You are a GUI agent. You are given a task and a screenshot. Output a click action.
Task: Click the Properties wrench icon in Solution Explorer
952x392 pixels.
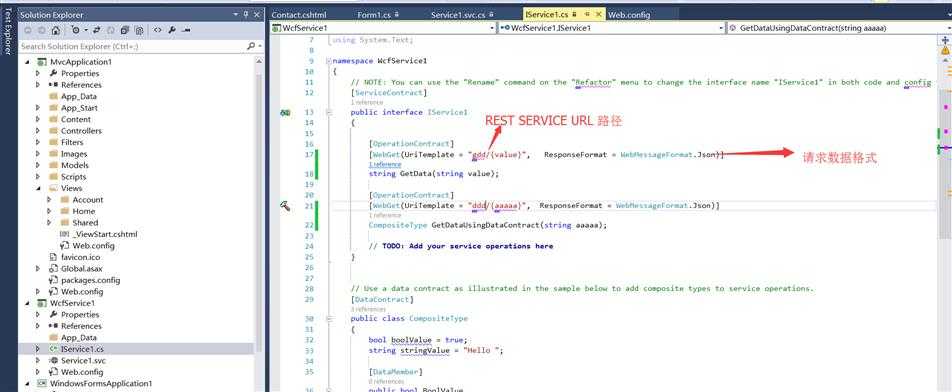tap(172, 30)
